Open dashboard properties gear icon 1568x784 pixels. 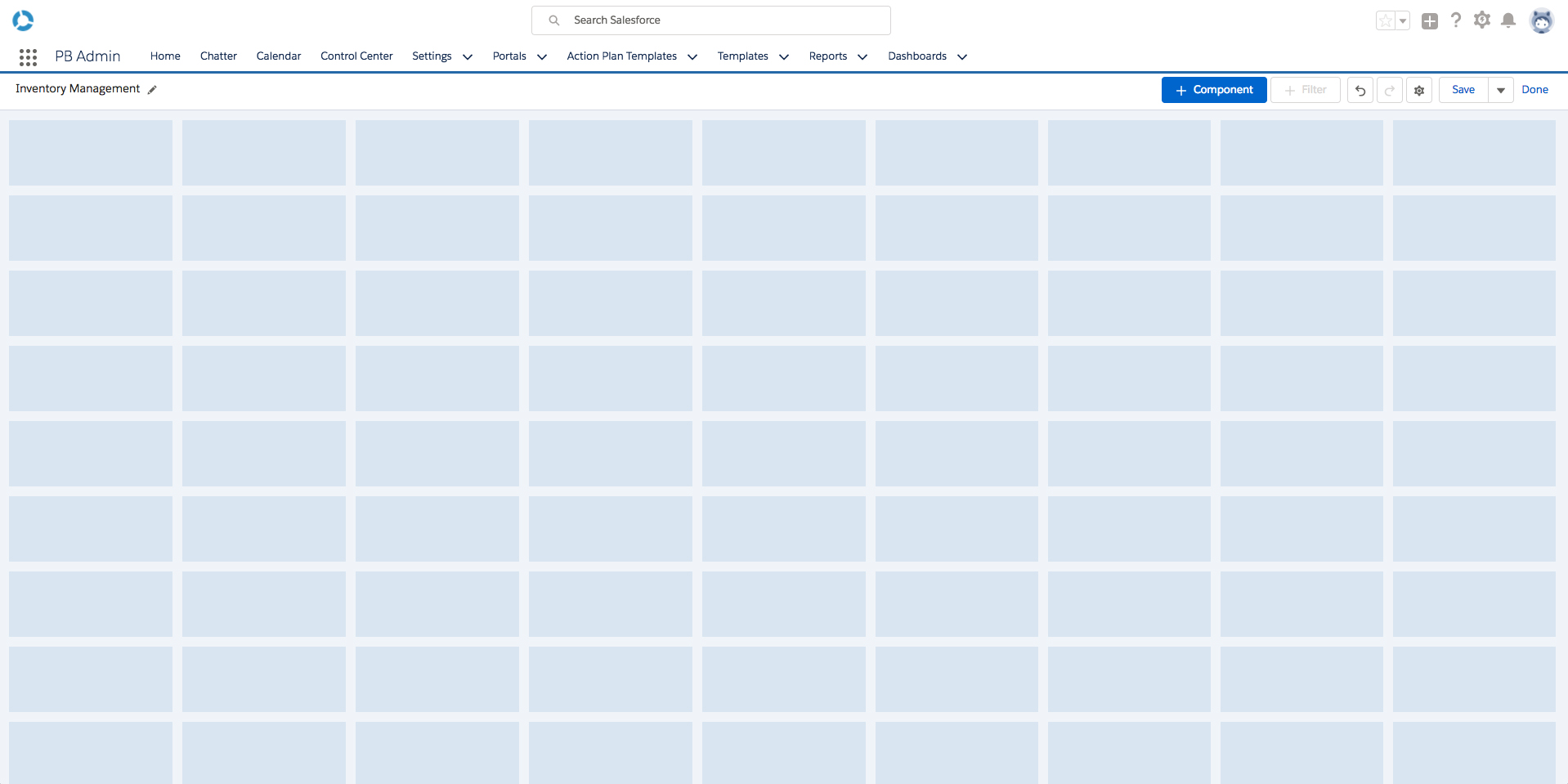point(1419,90)
